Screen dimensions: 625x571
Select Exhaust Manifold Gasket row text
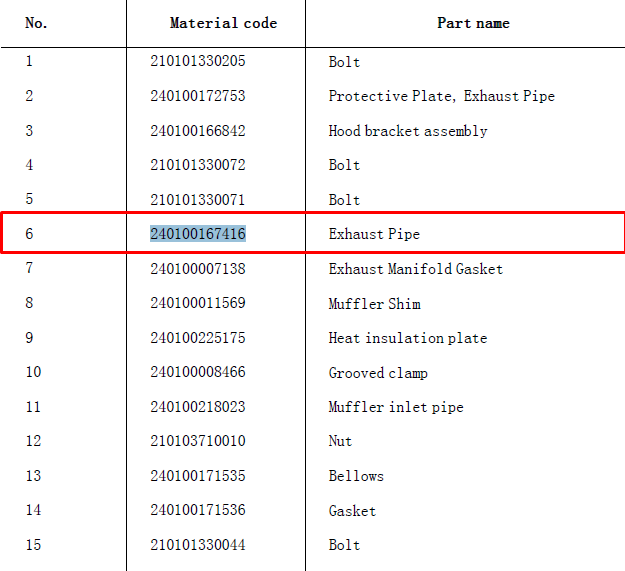(x=415, y=269)
